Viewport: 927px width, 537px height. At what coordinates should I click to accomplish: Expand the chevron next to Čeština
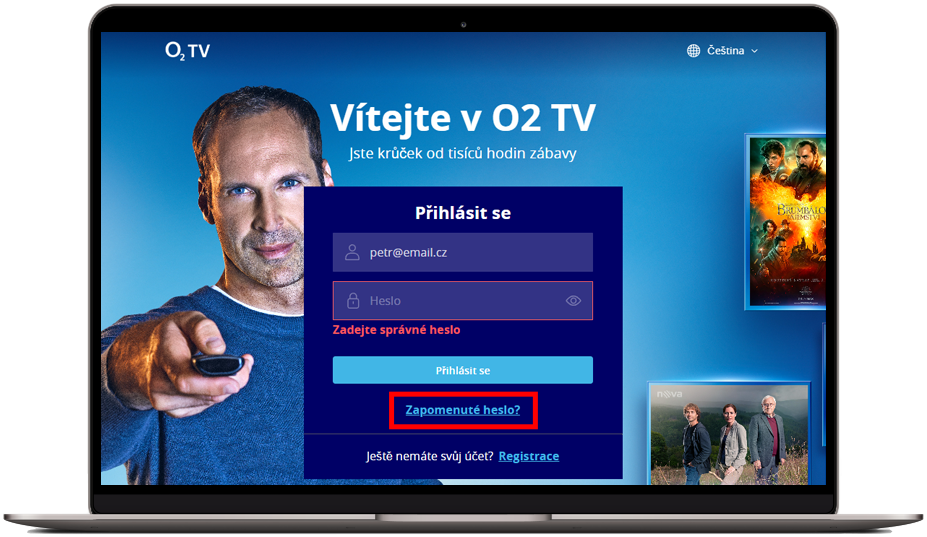(x=754, y=51)
